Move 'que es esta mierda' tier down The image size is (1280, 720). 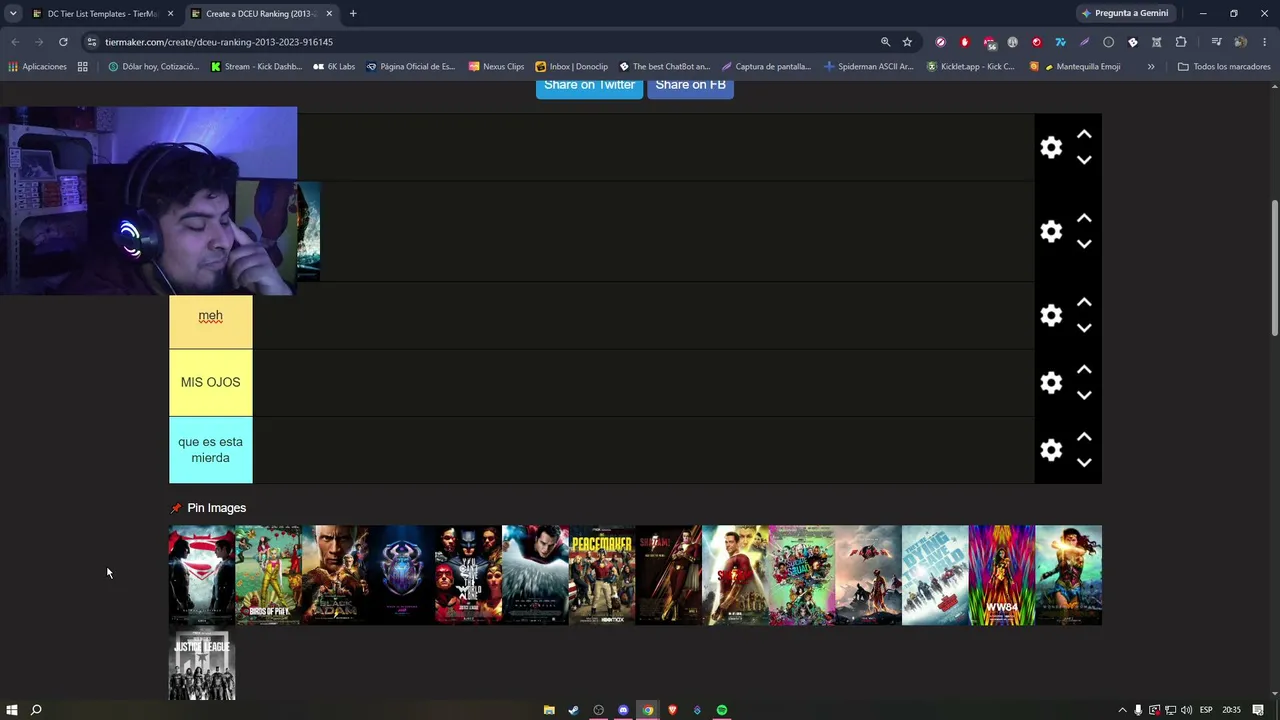coord(1084,462)
